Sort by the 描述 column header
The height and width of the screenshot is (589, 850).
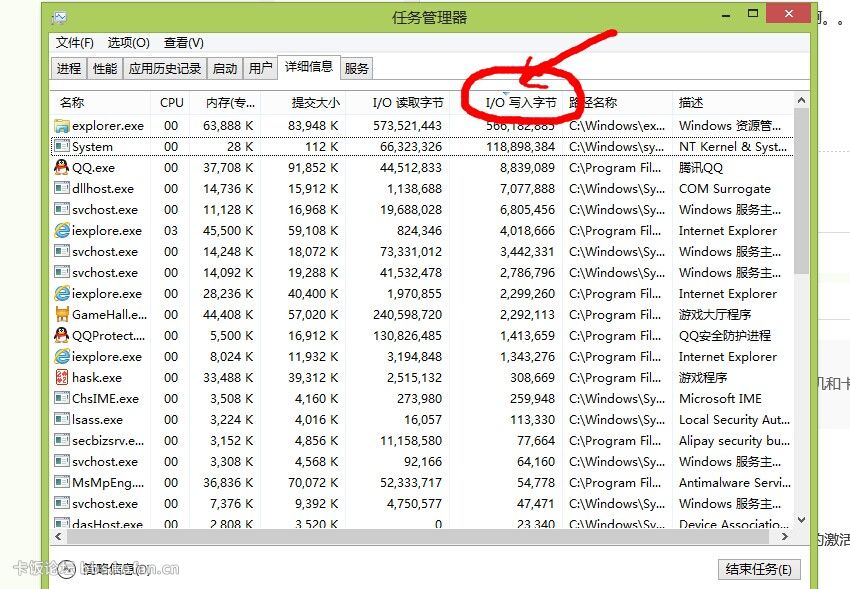coord(733,102)
